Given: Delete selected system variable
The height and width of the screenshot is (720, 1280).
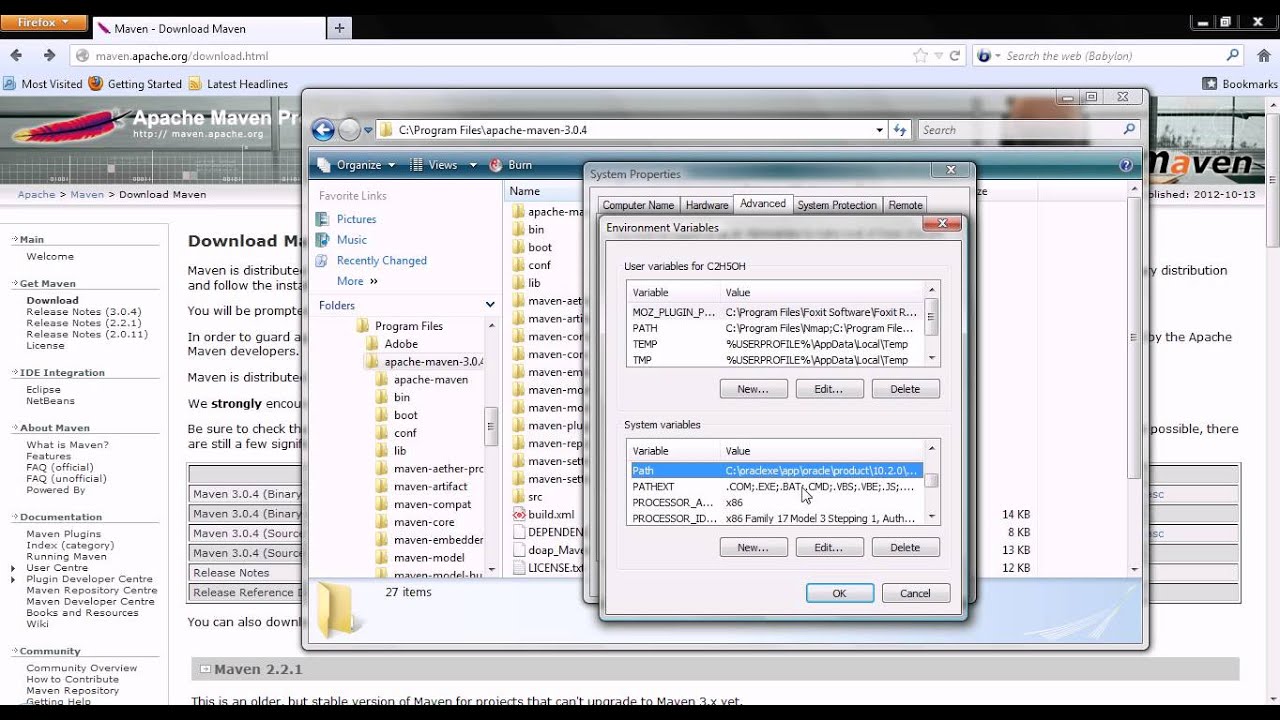Looking at the screenshot, I should [905, 547].
